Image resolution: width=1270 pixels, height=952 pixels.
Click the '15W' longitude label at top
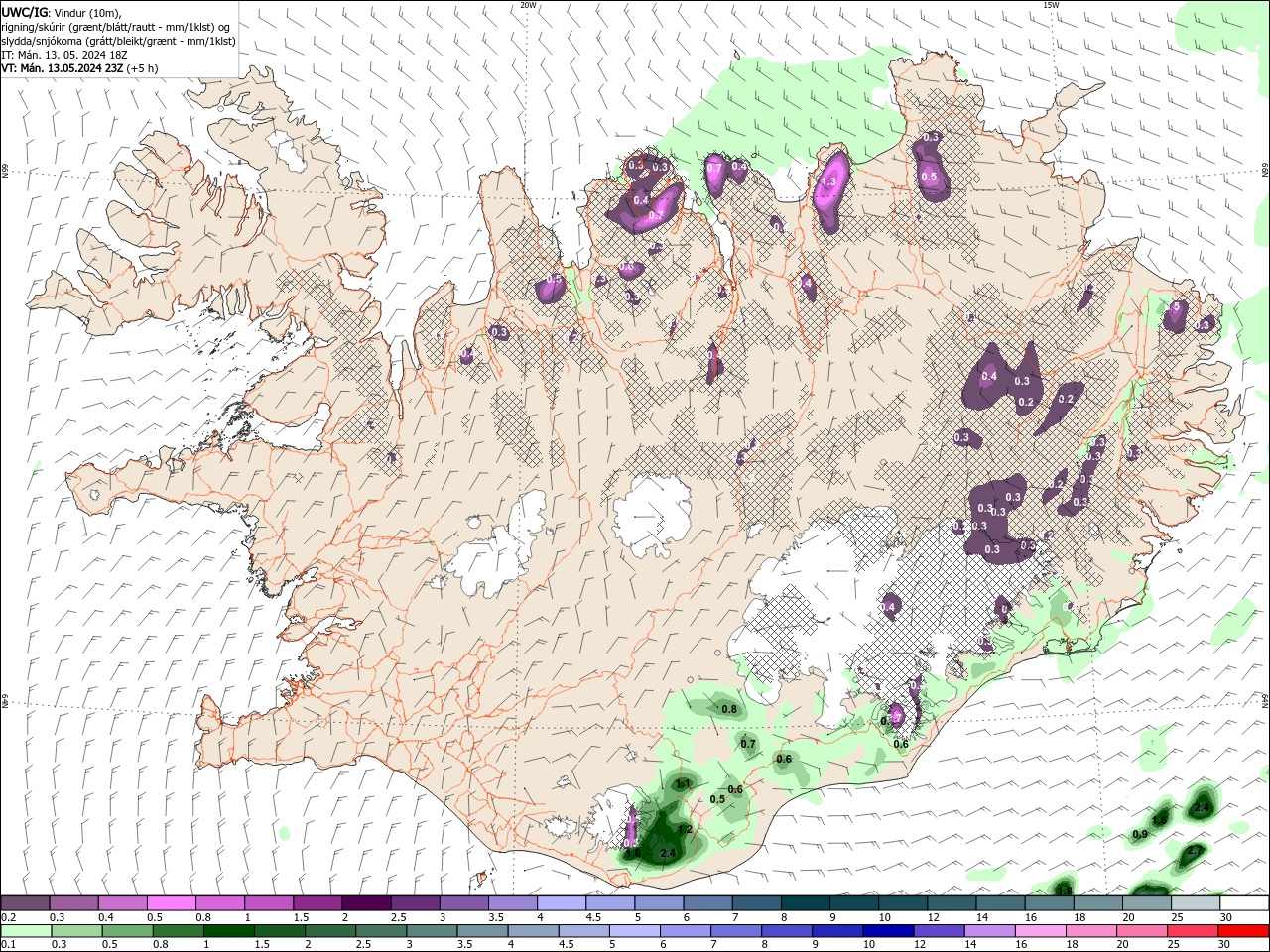click(1051, 5)
